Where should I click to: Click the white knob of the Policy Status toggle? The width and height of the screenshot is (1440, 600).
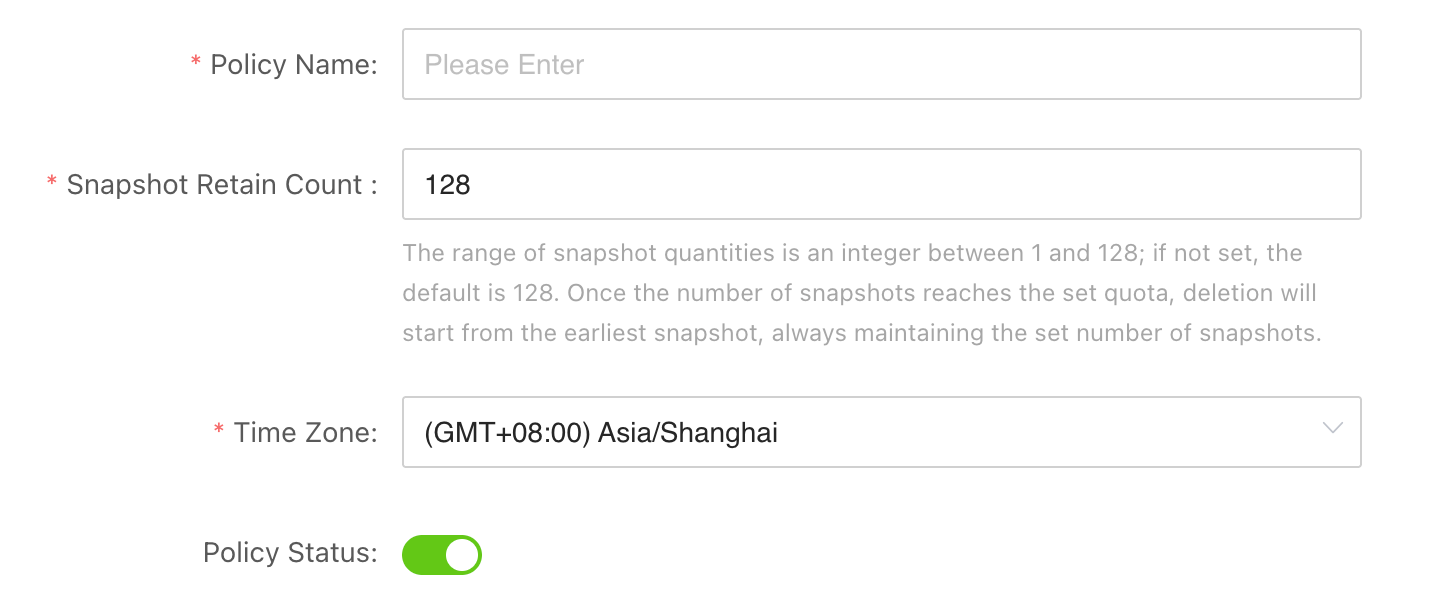point(461,555)
